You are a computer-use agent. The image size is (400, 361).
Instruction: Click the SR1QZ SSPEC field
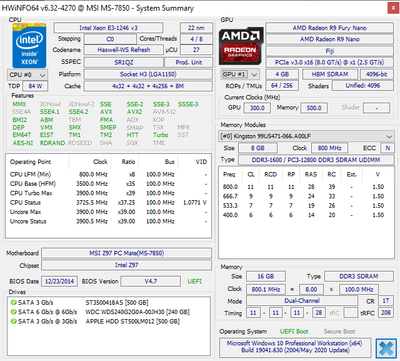coord(124,62)
